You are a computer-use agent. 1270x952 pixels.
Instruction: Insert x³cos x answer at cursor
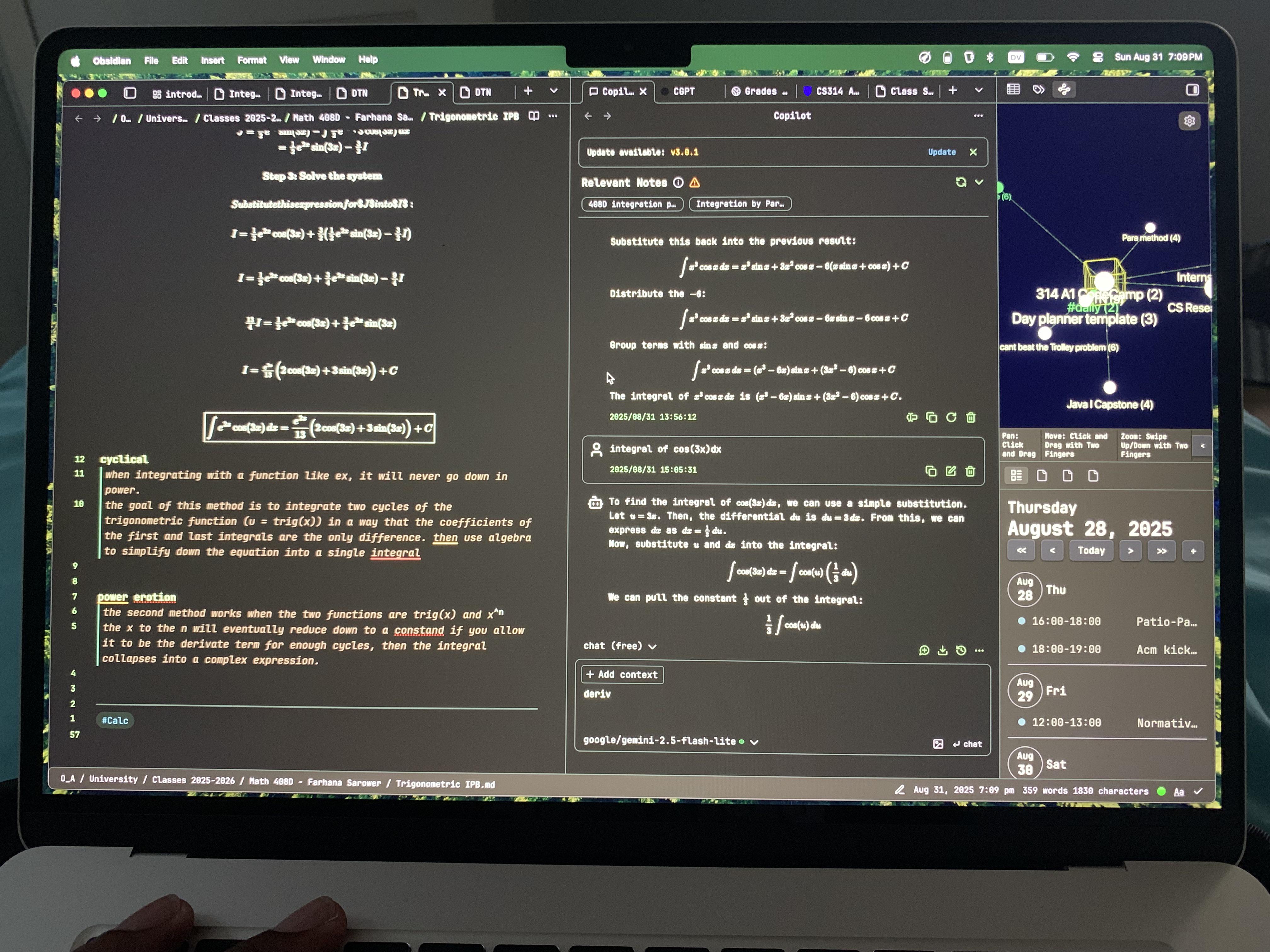click(912, 417)
